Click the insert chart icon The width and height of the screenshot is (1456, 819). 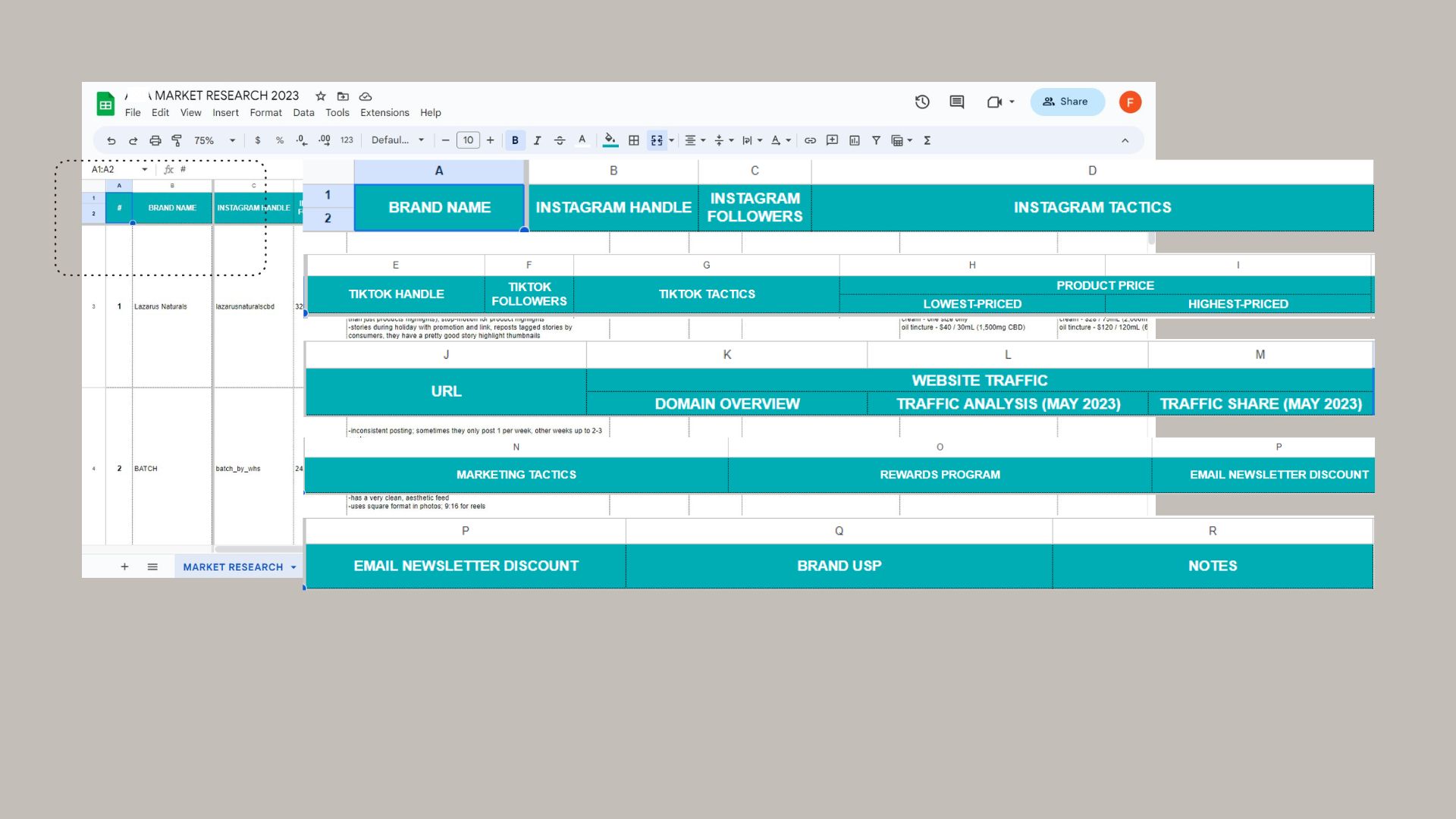(x=855, y=140)
